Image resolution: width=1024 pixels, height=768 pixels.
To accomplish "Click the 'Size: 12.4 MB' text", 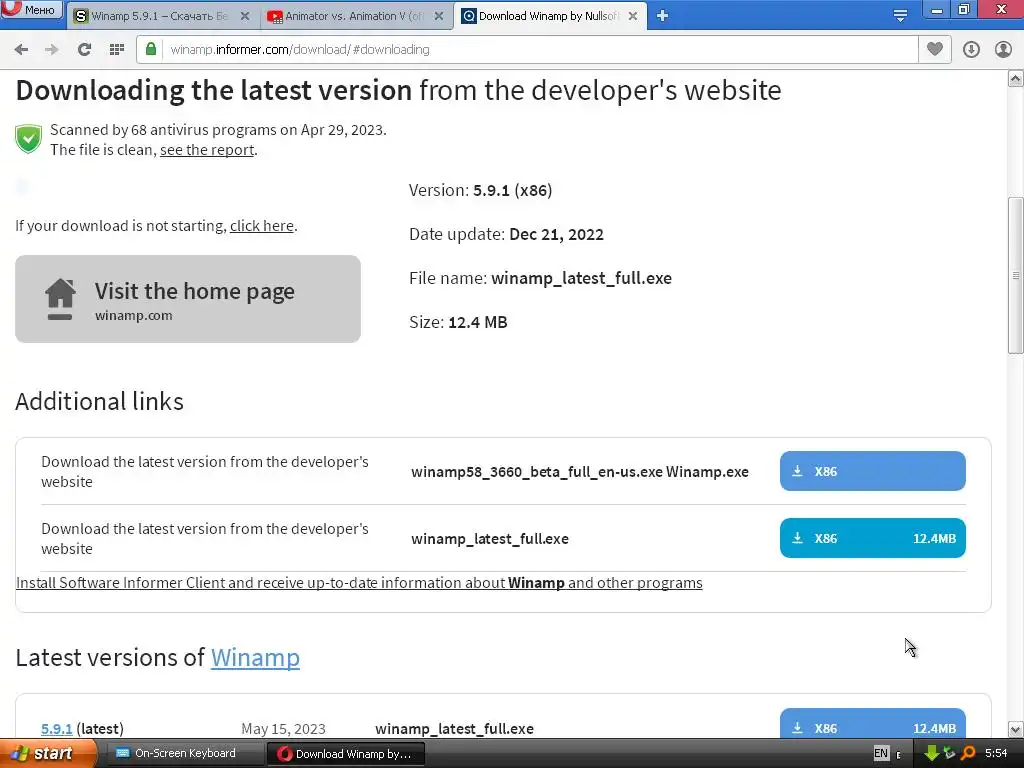I will 458,323.
